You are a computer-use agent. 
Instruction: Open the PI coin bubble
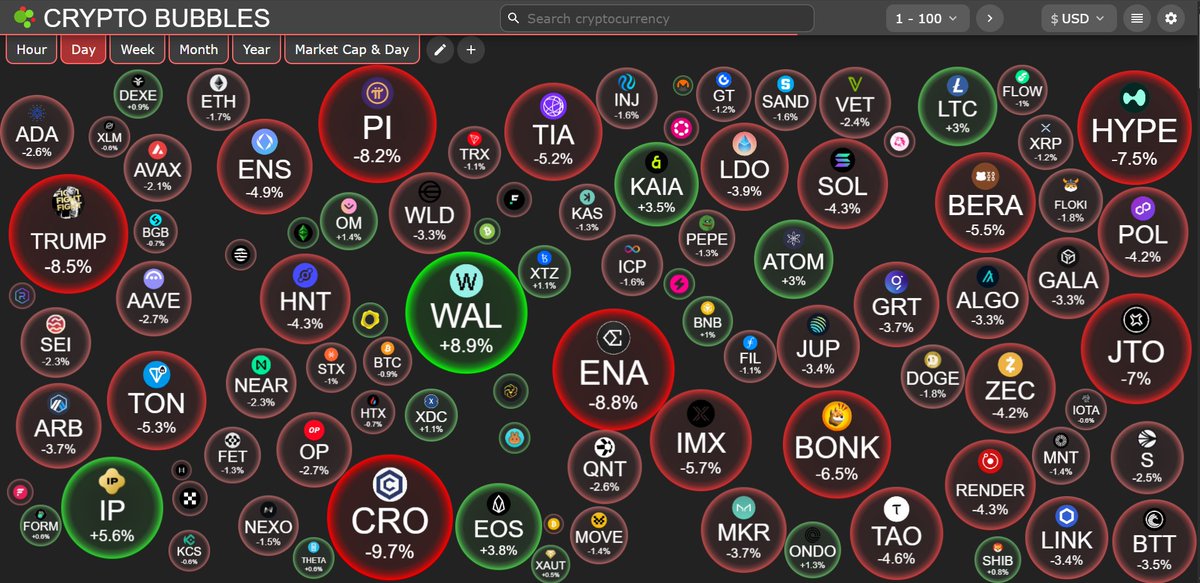click(376, 125)
